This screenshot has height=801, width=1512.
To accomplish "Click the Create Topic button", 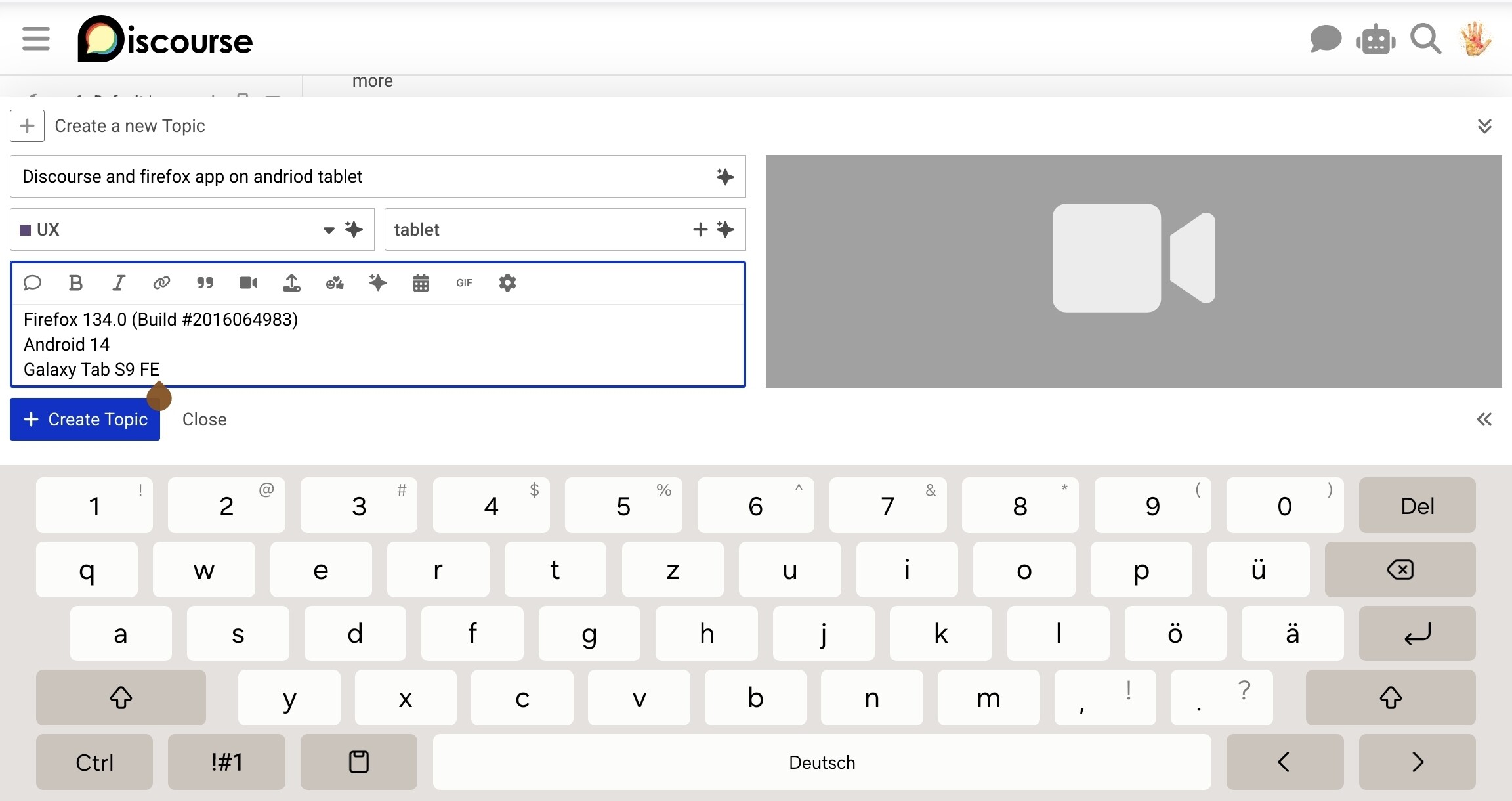I will pyautogui.click(x=85, y=420).
